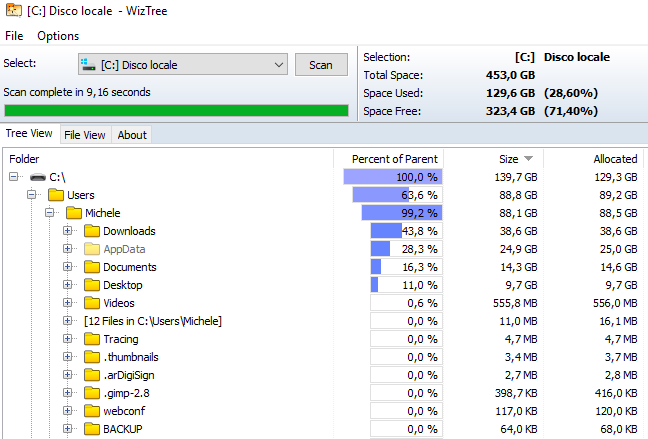Click the Michele folder icon
Screen dimensions: 648x439
click(74, 213)
